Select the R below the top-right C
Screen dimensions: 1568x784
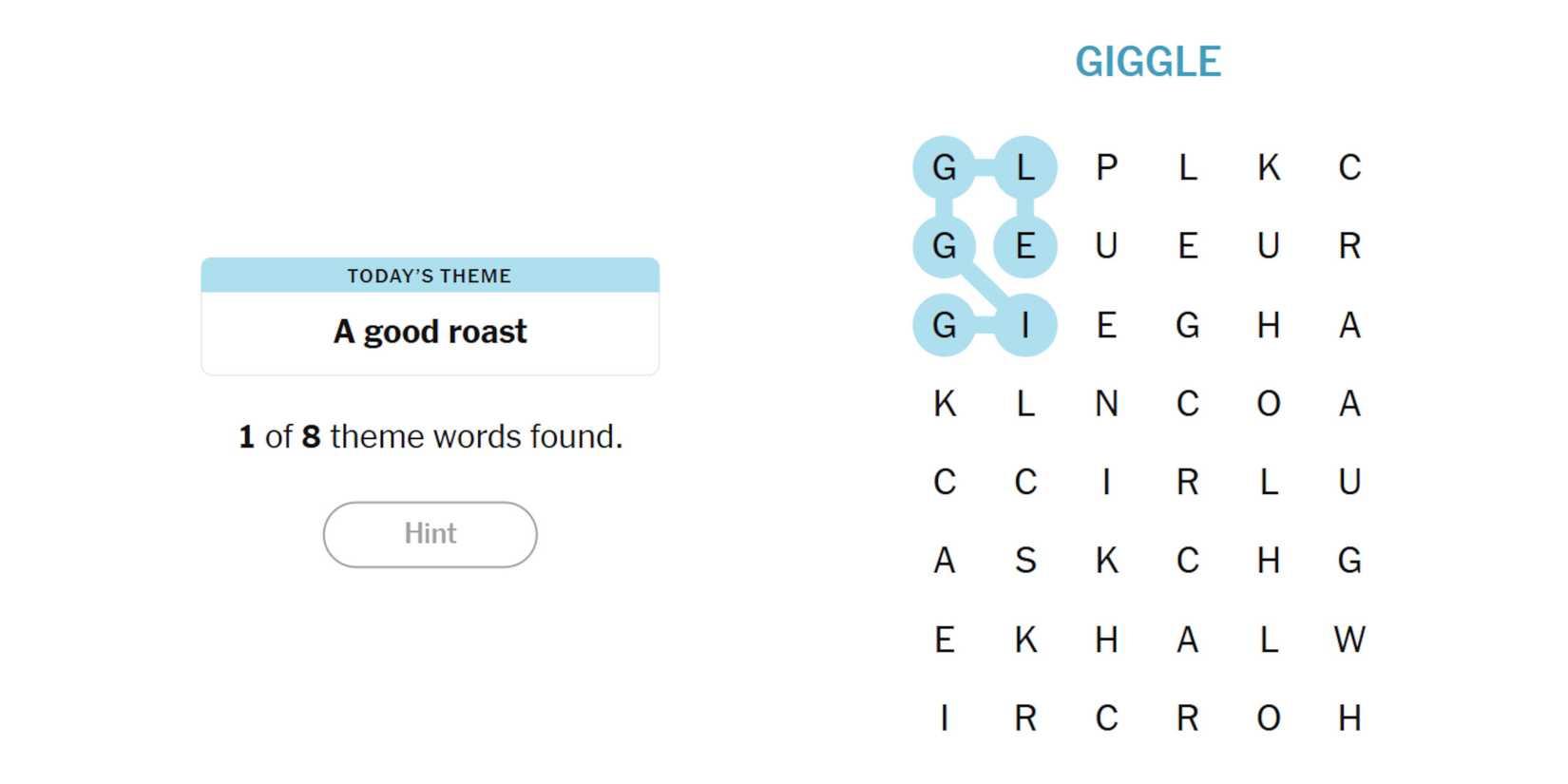[x=1349, y=246]
